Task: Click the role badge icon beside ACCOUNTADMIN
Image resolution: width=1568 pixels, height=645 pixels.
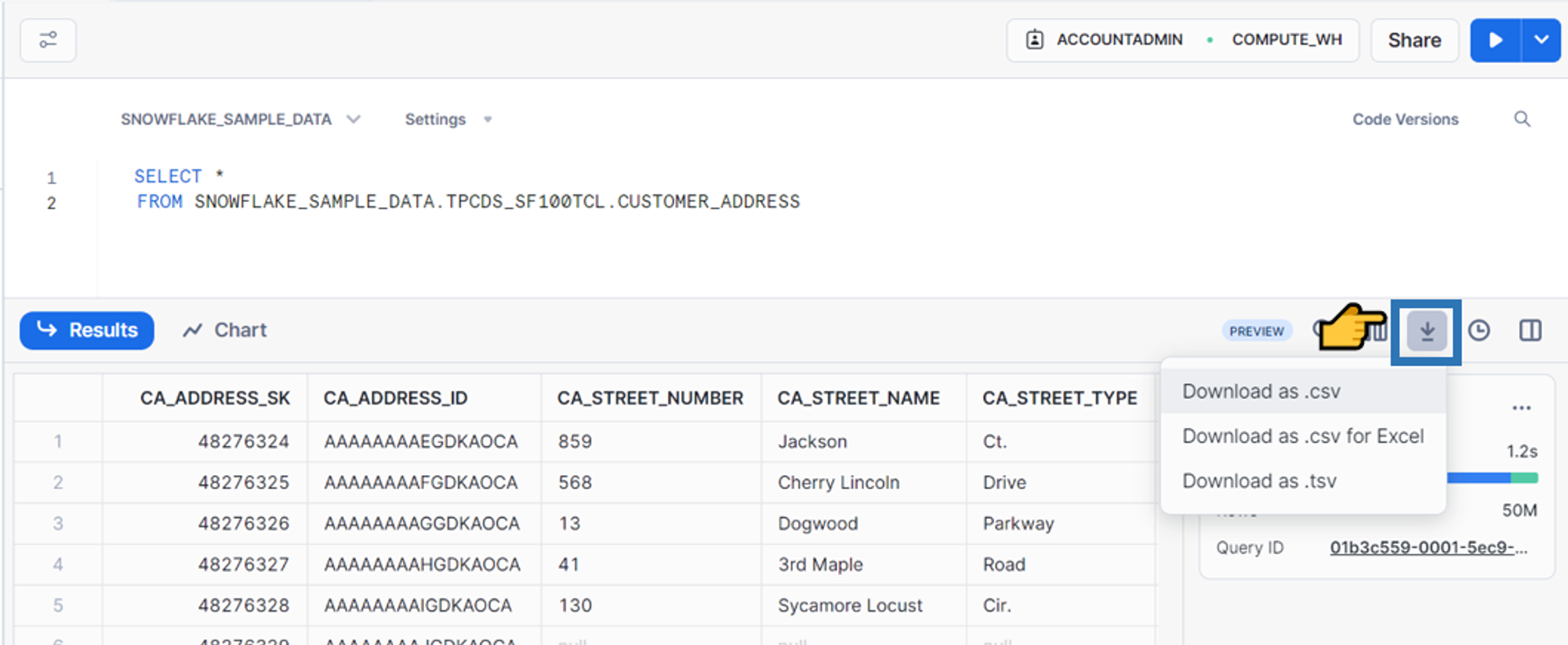Action: click(1035, 40)
